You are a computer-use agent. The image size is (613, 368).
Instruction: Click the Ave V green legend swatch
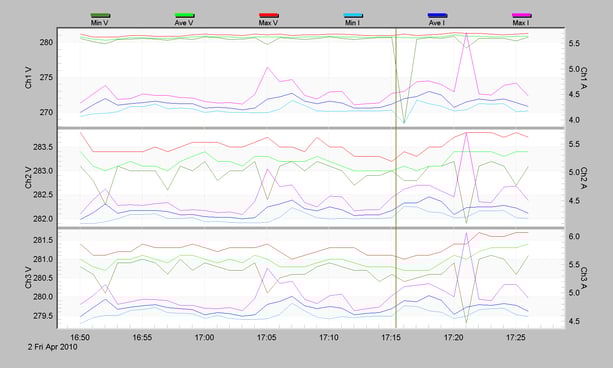pos(184,15)
